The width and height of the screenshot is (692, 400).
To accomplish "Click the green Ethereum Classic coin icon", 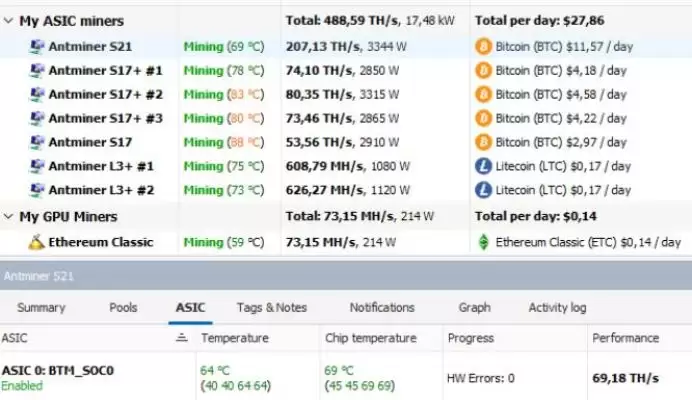I will [x=484, y=242].
